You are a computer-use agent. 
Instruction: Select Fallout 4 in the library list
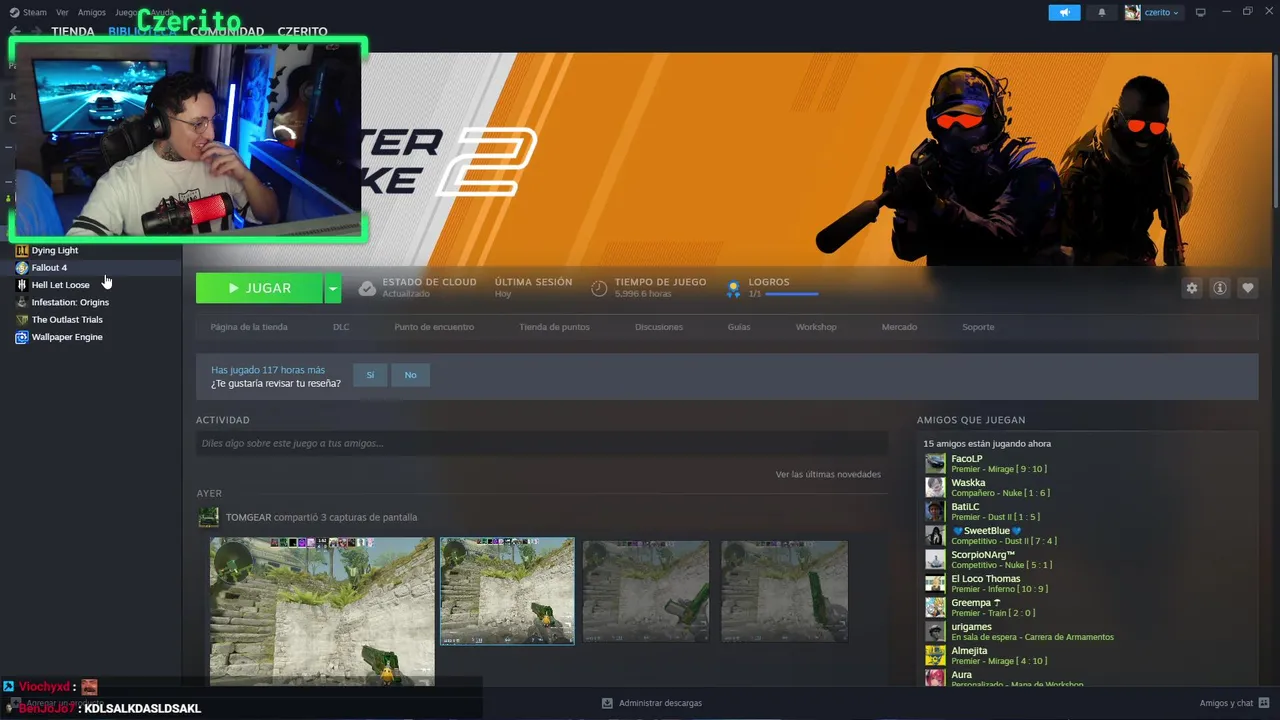point(49,268)
